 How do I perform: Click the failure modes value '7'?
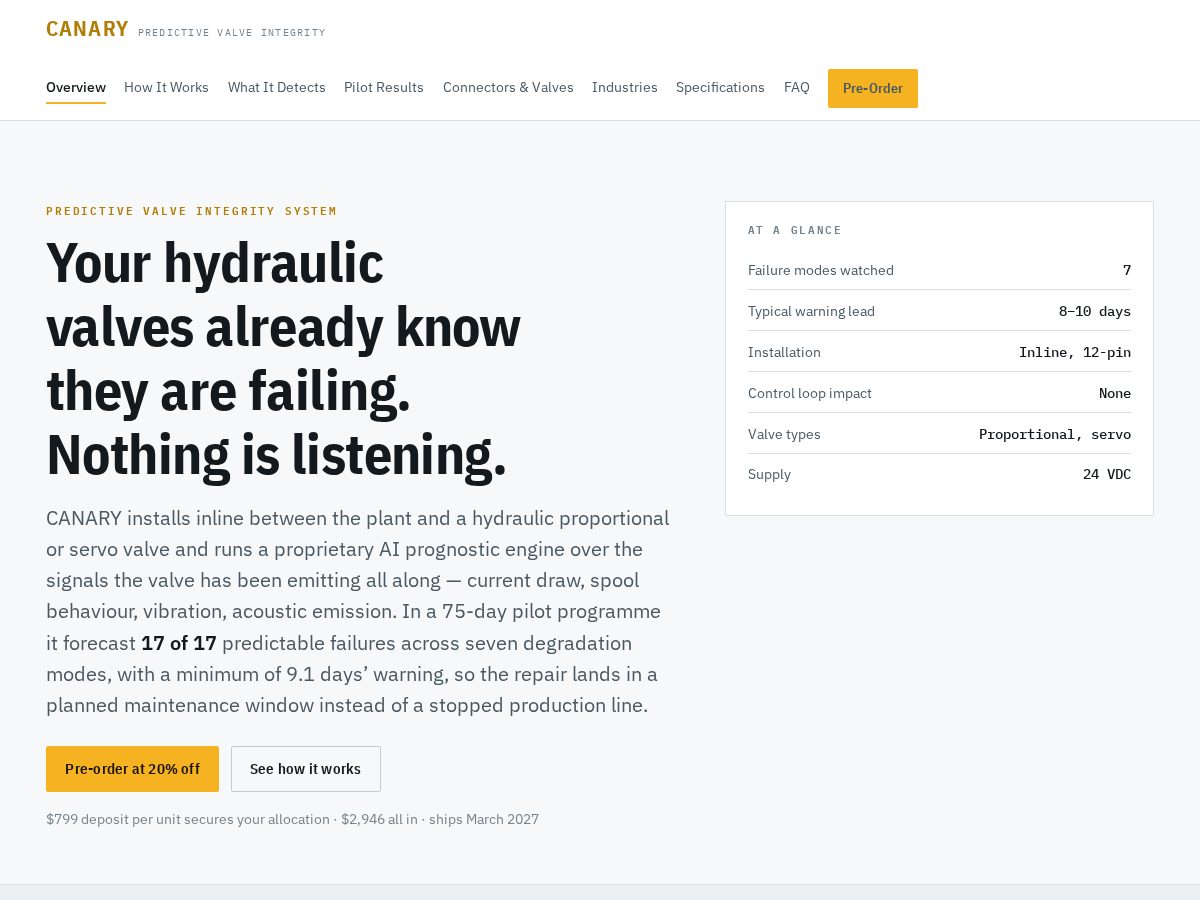tap(1127, 270)
